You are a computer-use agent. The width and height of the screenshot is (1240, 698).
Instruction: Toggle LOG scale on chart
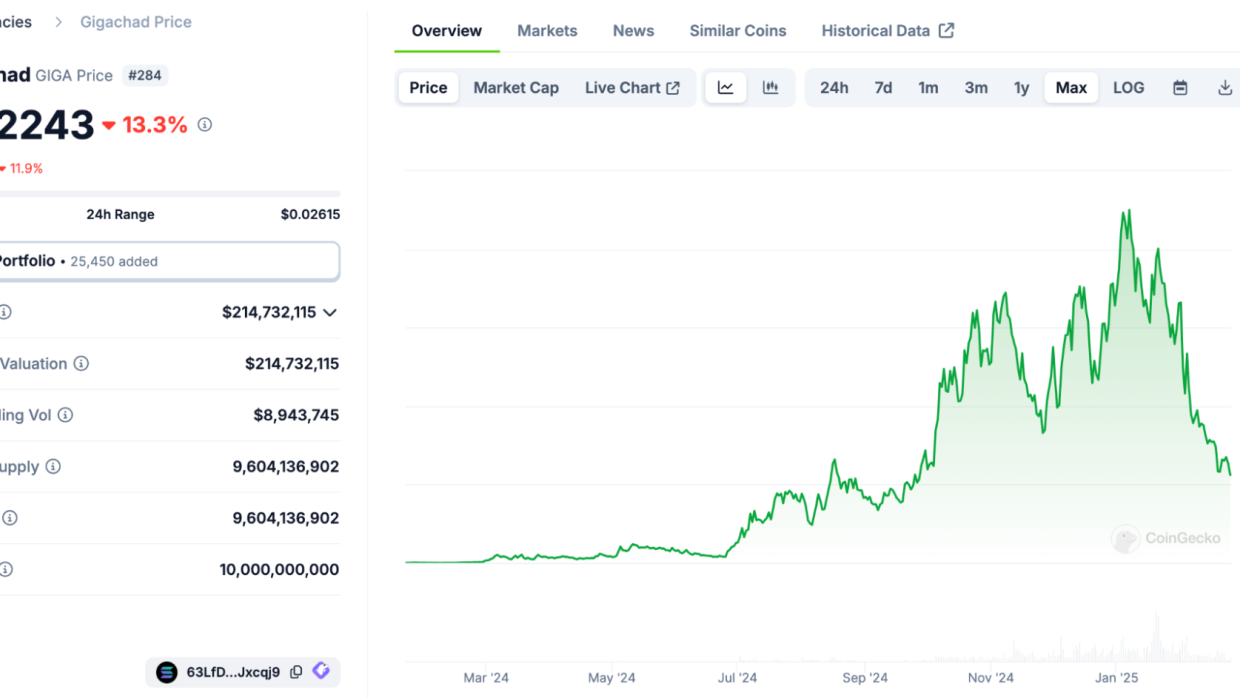point(1129,88)
